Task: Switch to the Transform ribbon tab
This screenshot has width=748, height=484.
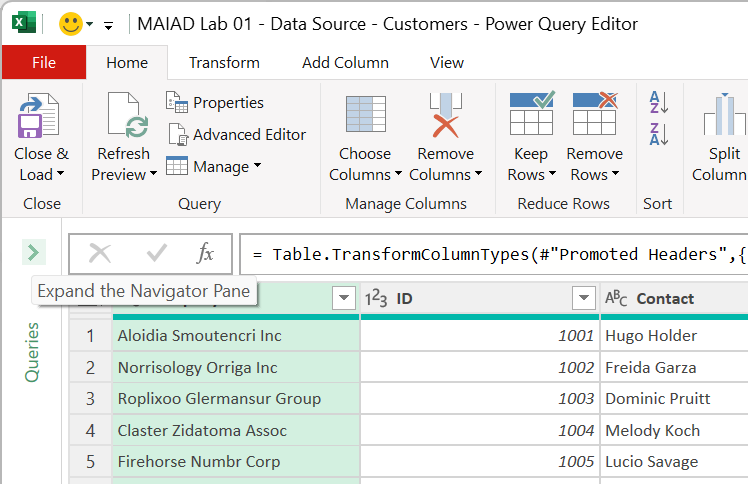Action: pyautogui.click(x=224, y=62)
